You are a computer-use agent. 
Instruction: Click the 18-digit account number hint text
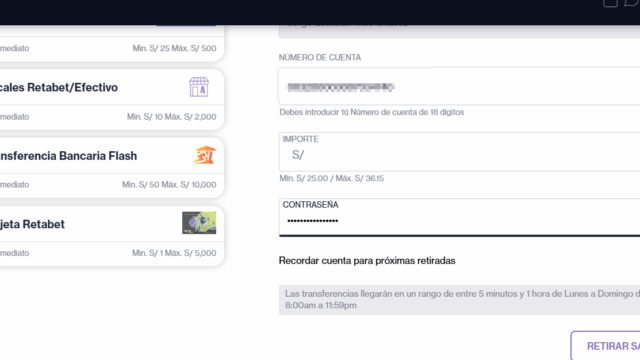point(371,112)
